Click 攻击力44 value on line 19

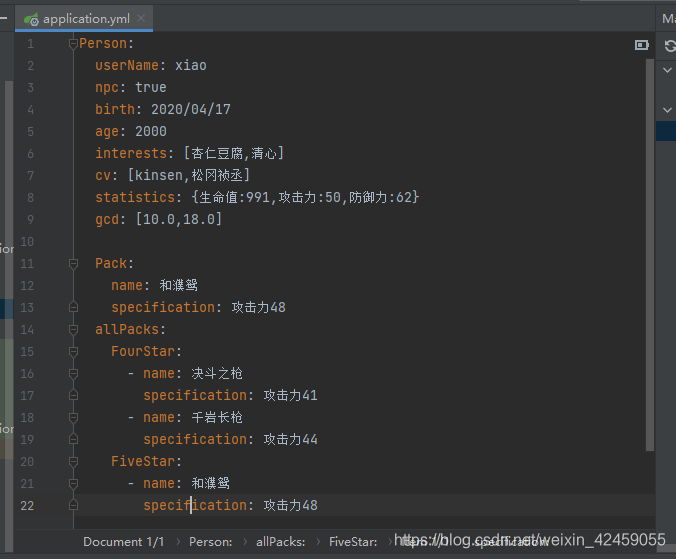(x=291, y=439)
